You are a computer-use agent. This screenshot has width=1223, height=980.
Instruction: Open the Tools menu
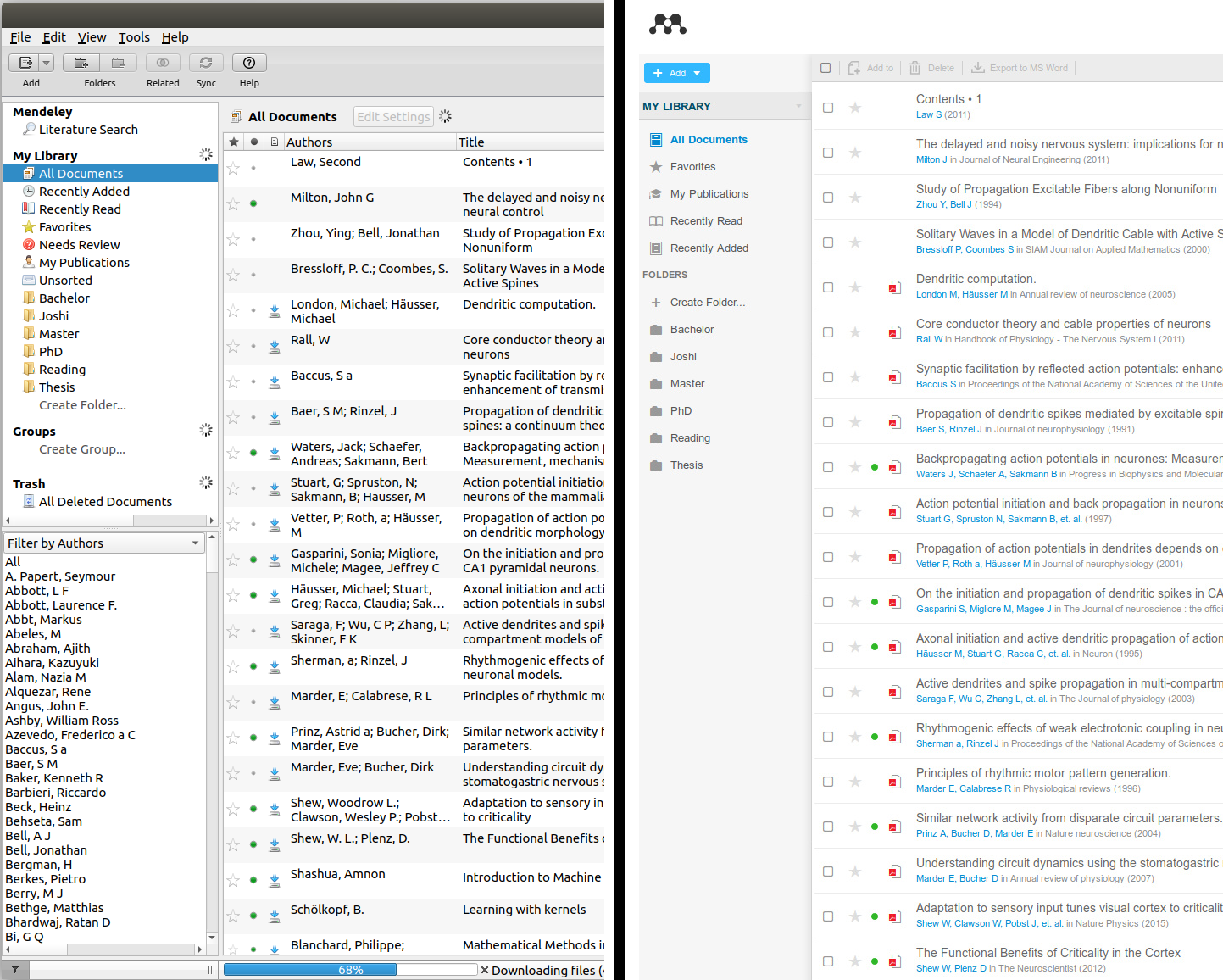134,37
